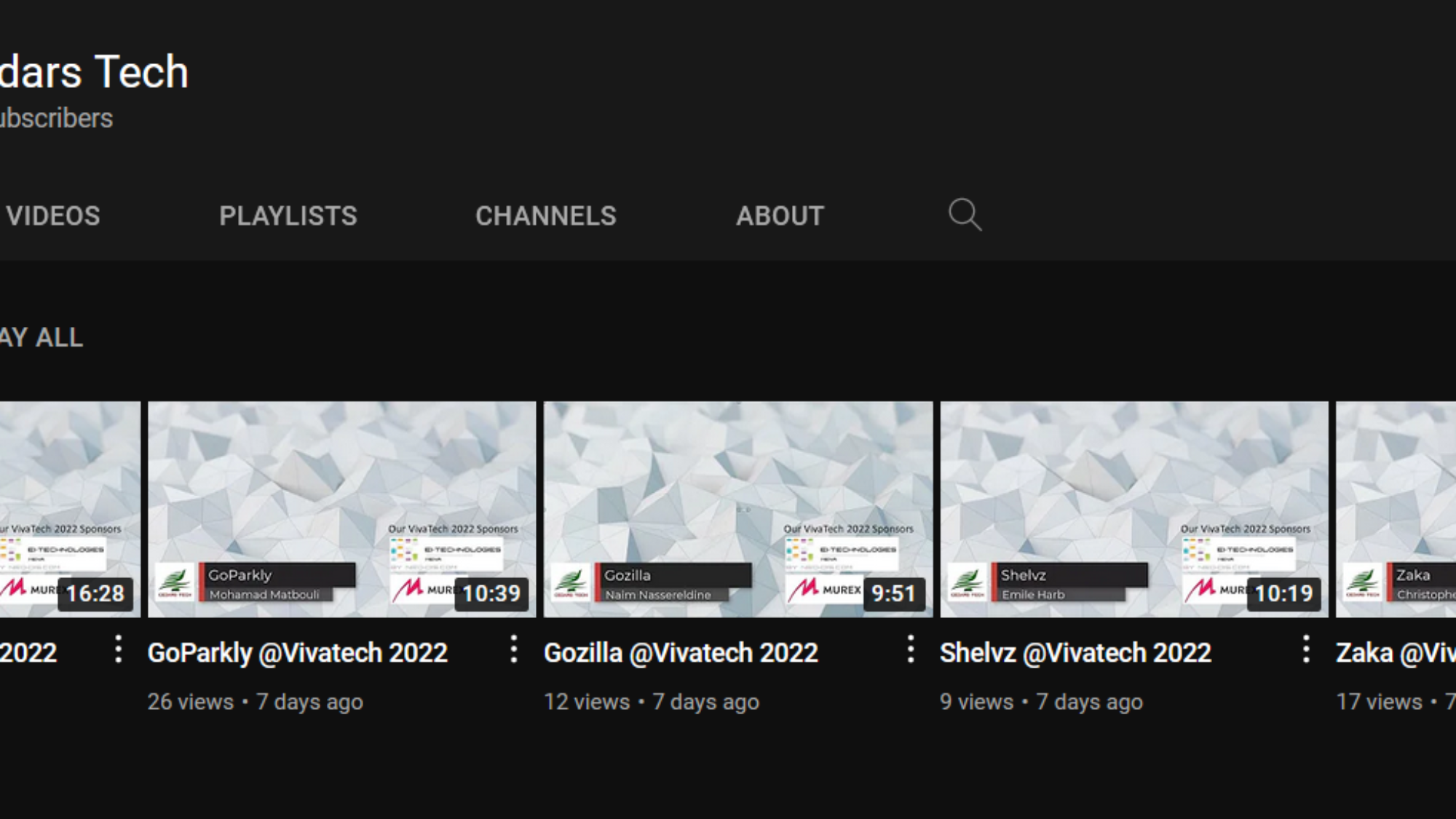Click the subscribers count text

tap(56, 119)
